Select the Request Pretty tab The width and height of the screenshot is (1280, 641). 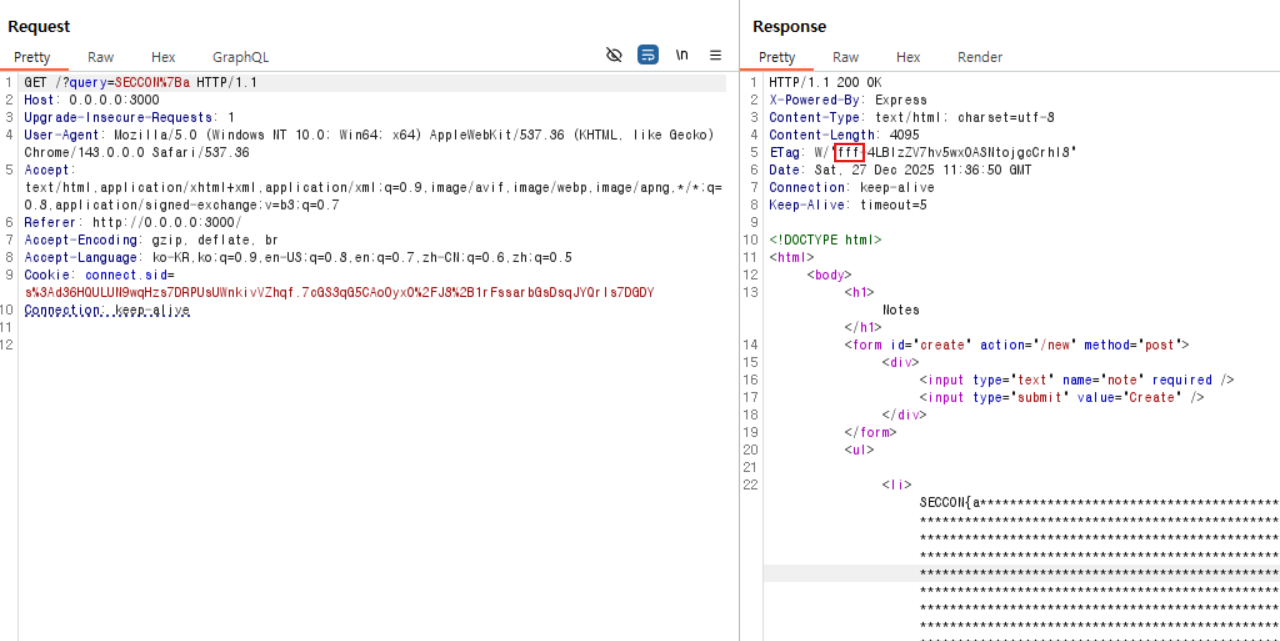click(32, 57)
